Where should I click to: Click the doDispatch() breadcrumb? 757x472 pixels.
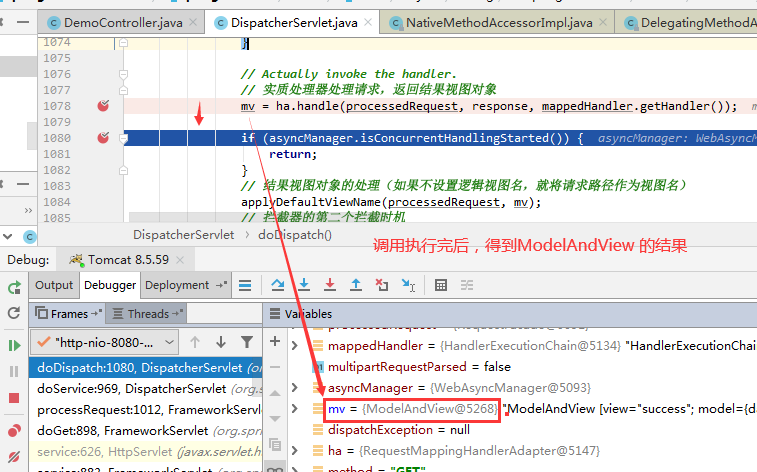click(x=294, y=235)
